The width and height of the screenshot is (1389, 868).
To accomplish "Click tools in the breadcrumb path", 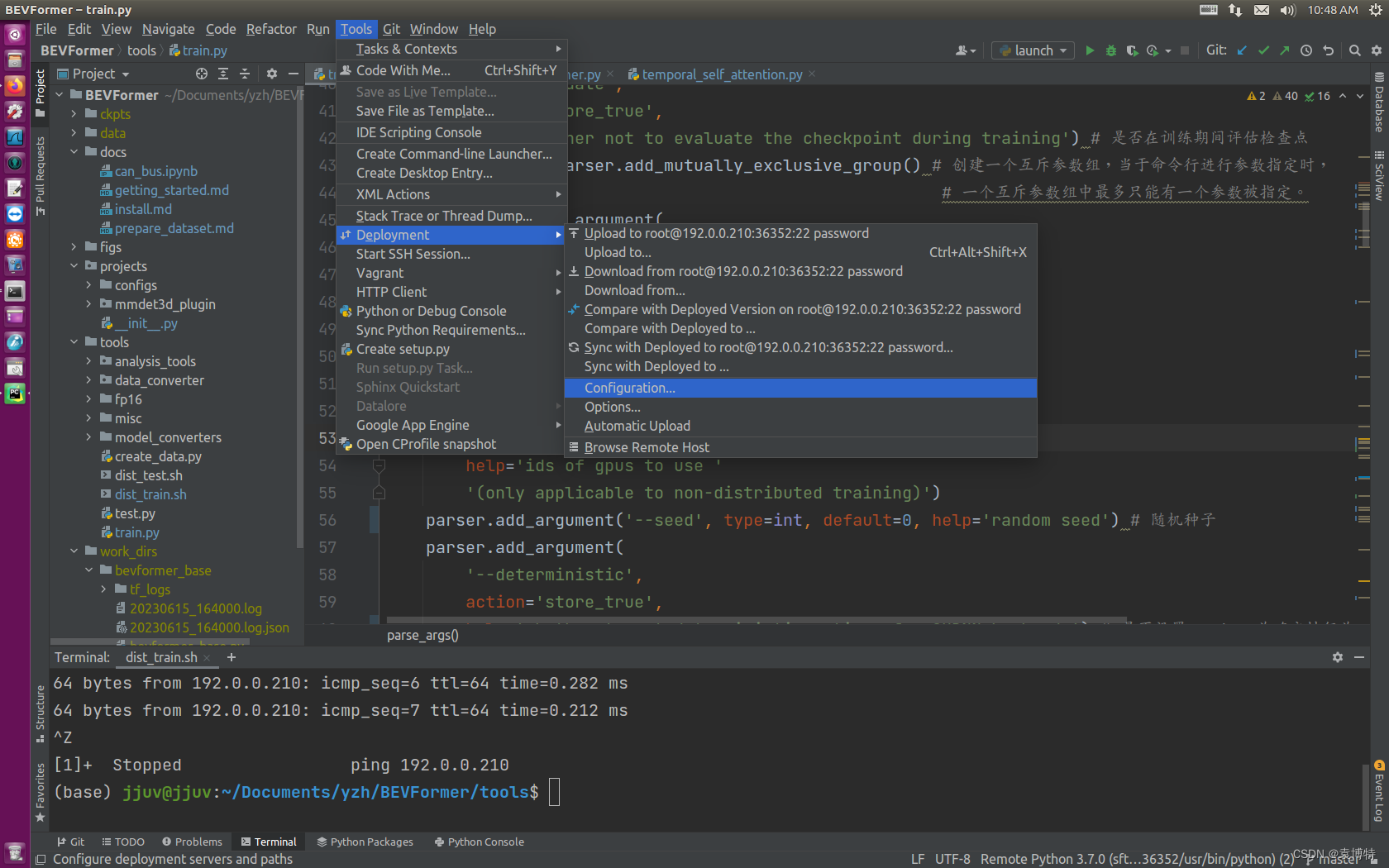I will [141, 50].
